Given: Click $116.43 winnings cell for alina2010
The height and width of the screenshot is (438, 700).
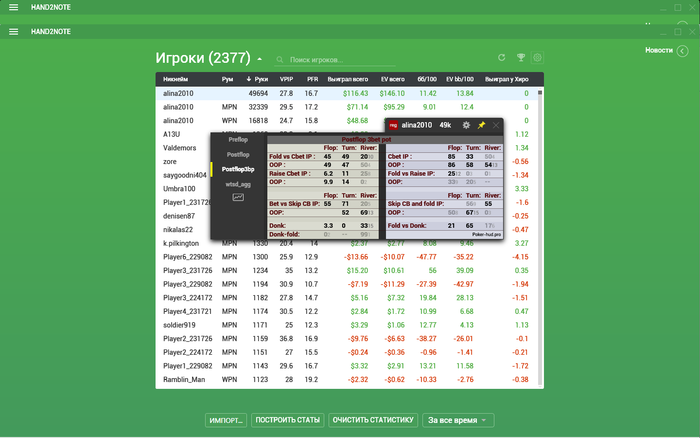Looking at the screenshot, I should (x=355, y=93).
